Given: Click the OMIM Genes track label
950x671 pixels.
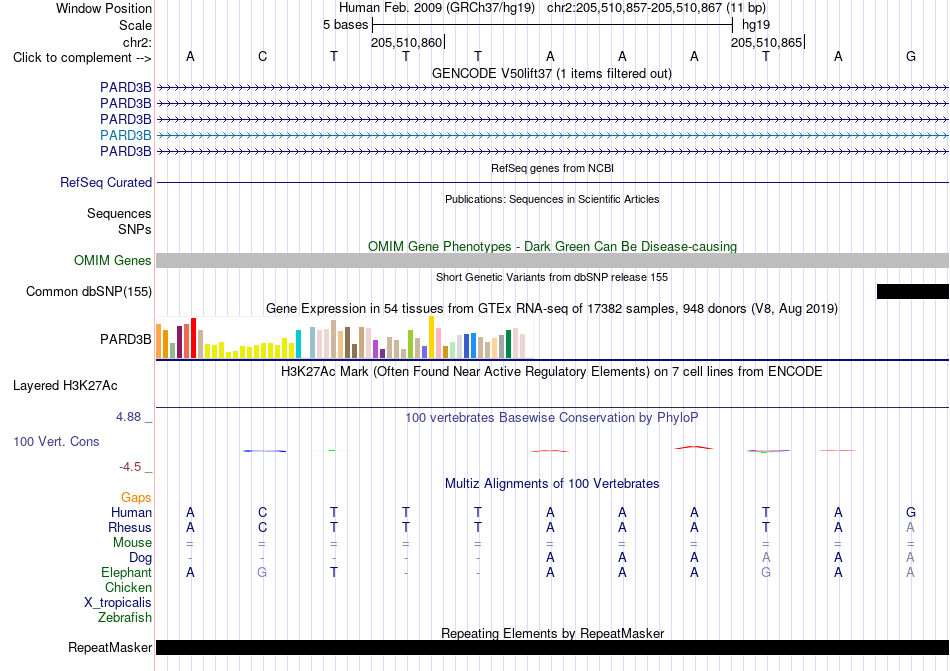Looking at the screenshot, I should (x=113, y=260).
